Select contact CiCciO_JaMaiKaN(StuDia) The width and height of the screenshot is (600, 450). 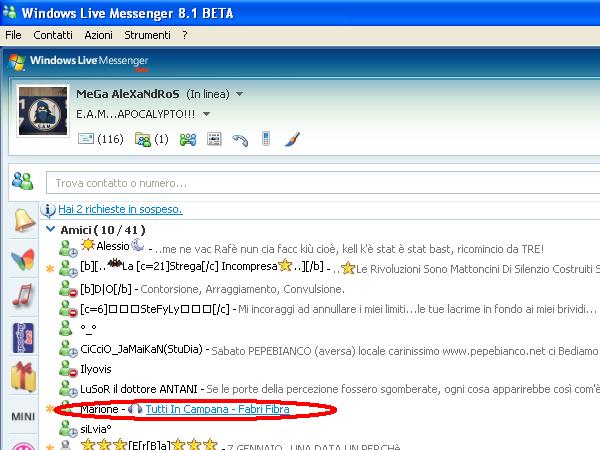(141, 349)
